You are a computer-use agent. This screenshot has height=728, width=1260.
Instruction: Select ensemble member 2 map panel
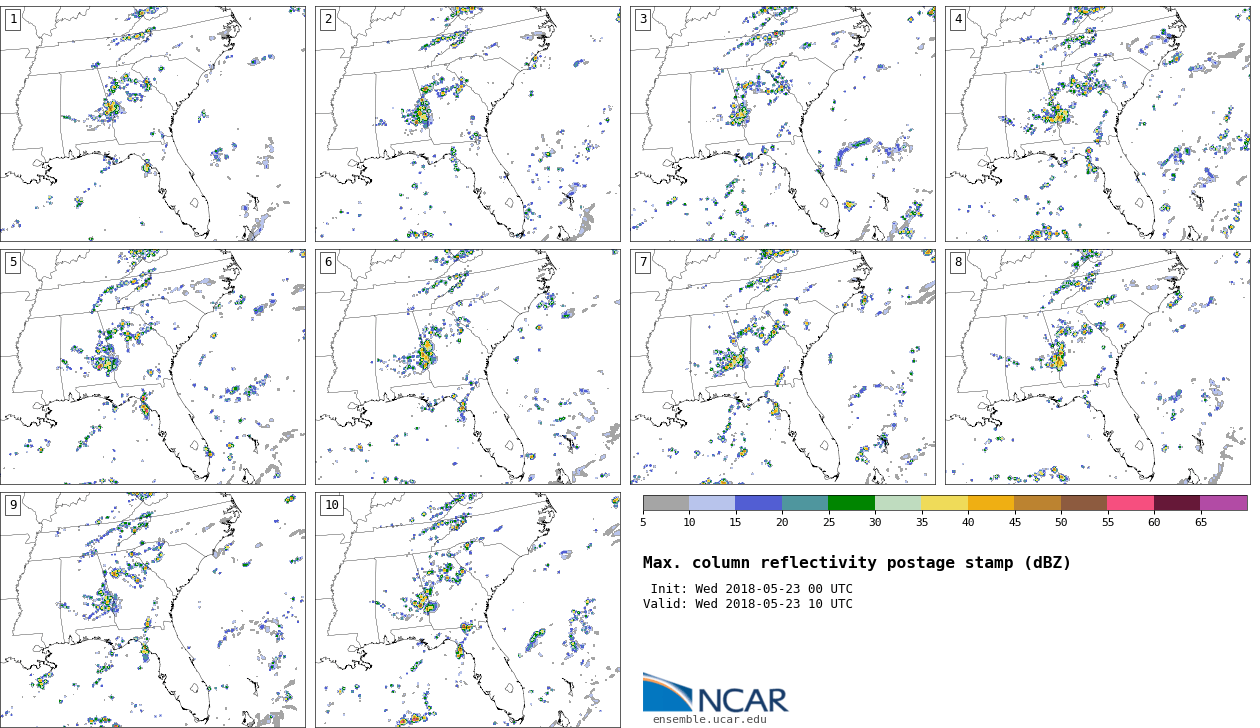click(467, 124)
